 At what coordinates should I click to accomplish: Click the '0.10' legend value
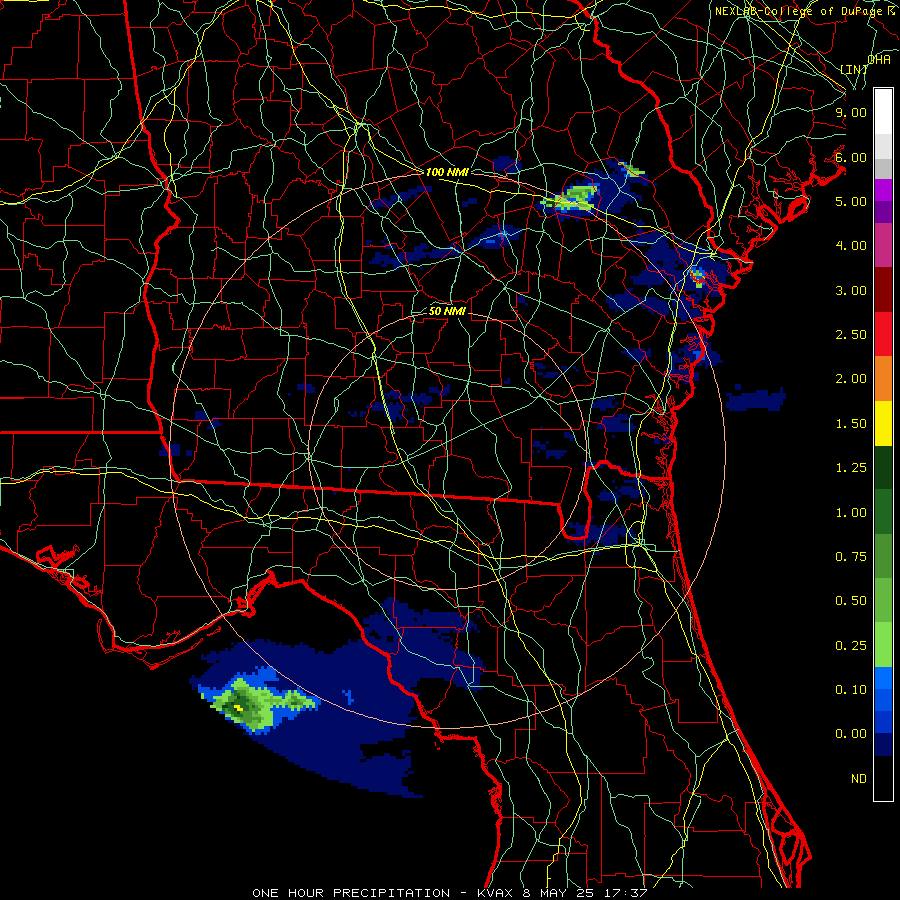pos(851,689)
